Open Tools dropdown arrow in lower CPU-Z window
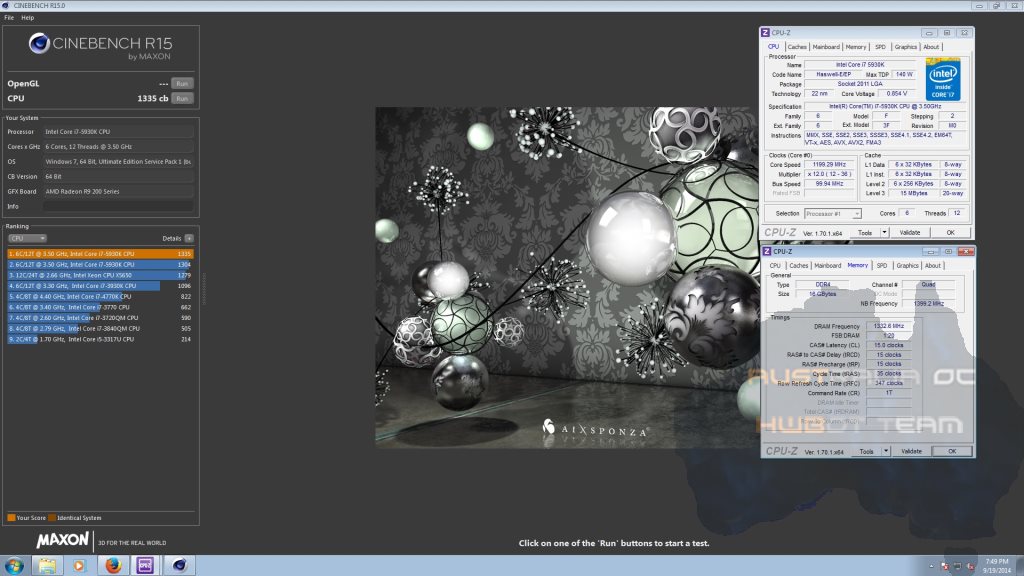 click(886, 451)
